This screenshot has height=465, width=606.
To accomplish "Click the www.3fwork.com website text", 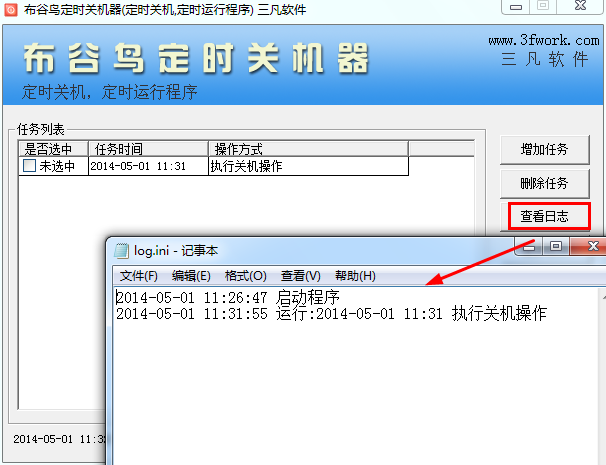I will click(x=544, y=40).
